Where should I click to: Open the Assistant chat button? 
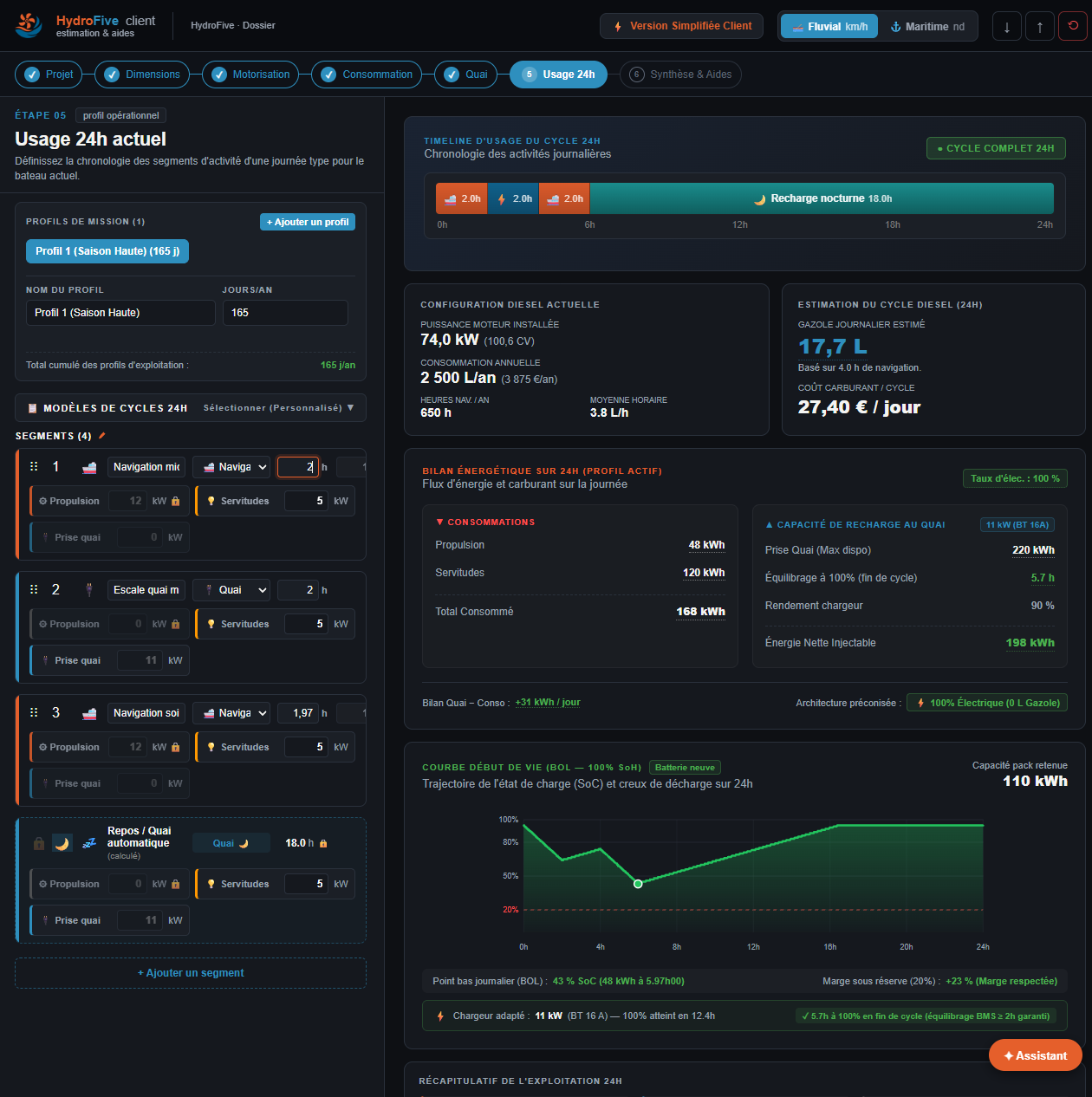[1036, 1055]
